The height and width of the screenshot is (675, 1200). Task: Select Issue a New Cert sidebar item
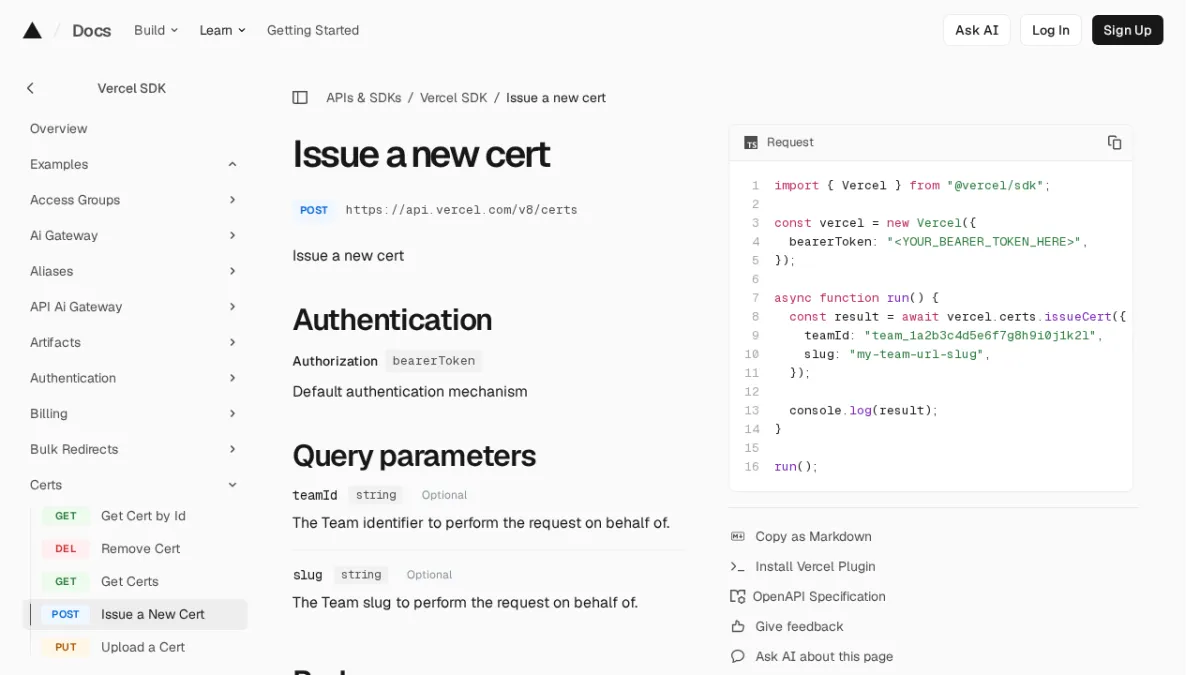coord(135,614)
